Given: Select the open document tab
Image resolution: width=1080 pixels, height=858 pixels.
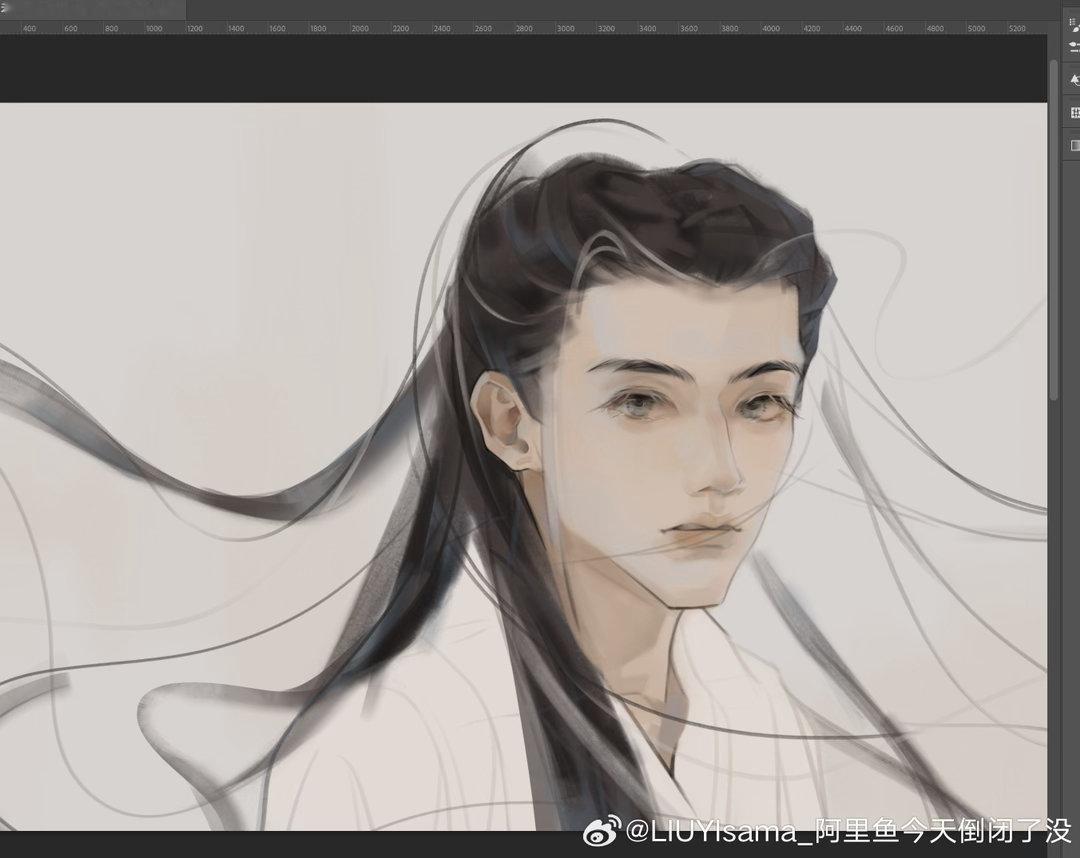Looking at the screenshot, I should 93,9.
